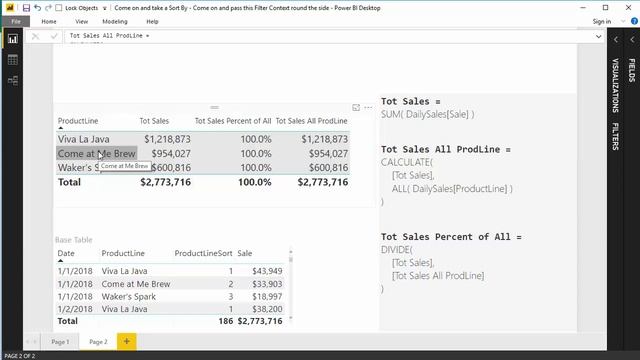Open the FIELDS pane label
The width and height of the screenshot is (640, 360).
[x=631, y=70]
